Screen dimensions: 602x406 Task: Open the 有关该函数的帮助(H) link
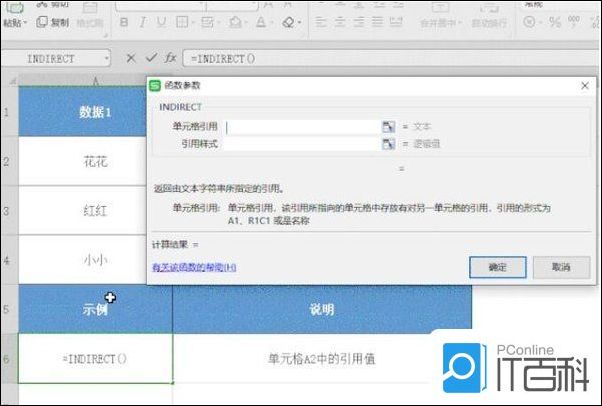[194, 267]
